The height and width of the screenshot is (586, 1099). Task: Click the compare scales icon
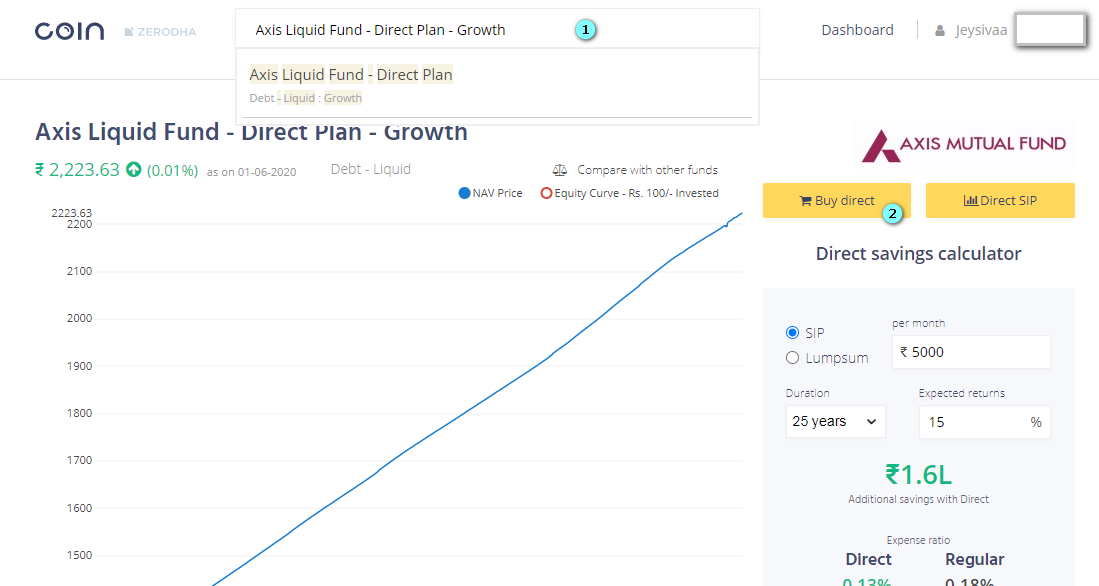point(559,170)
